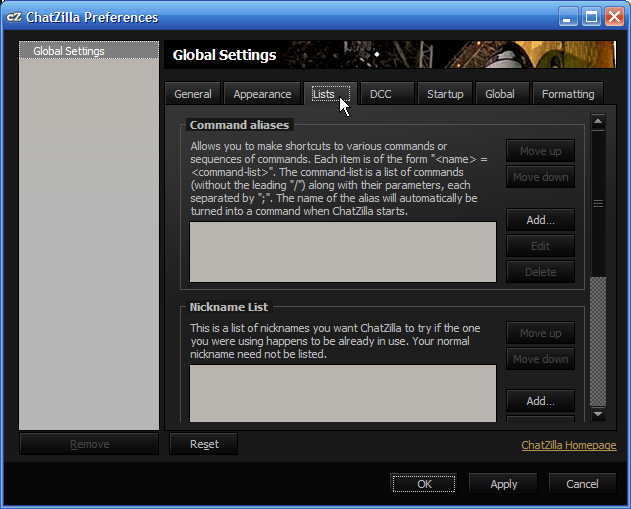
Task: Click Edit in Command aliases
Action: tap(540, 245)
